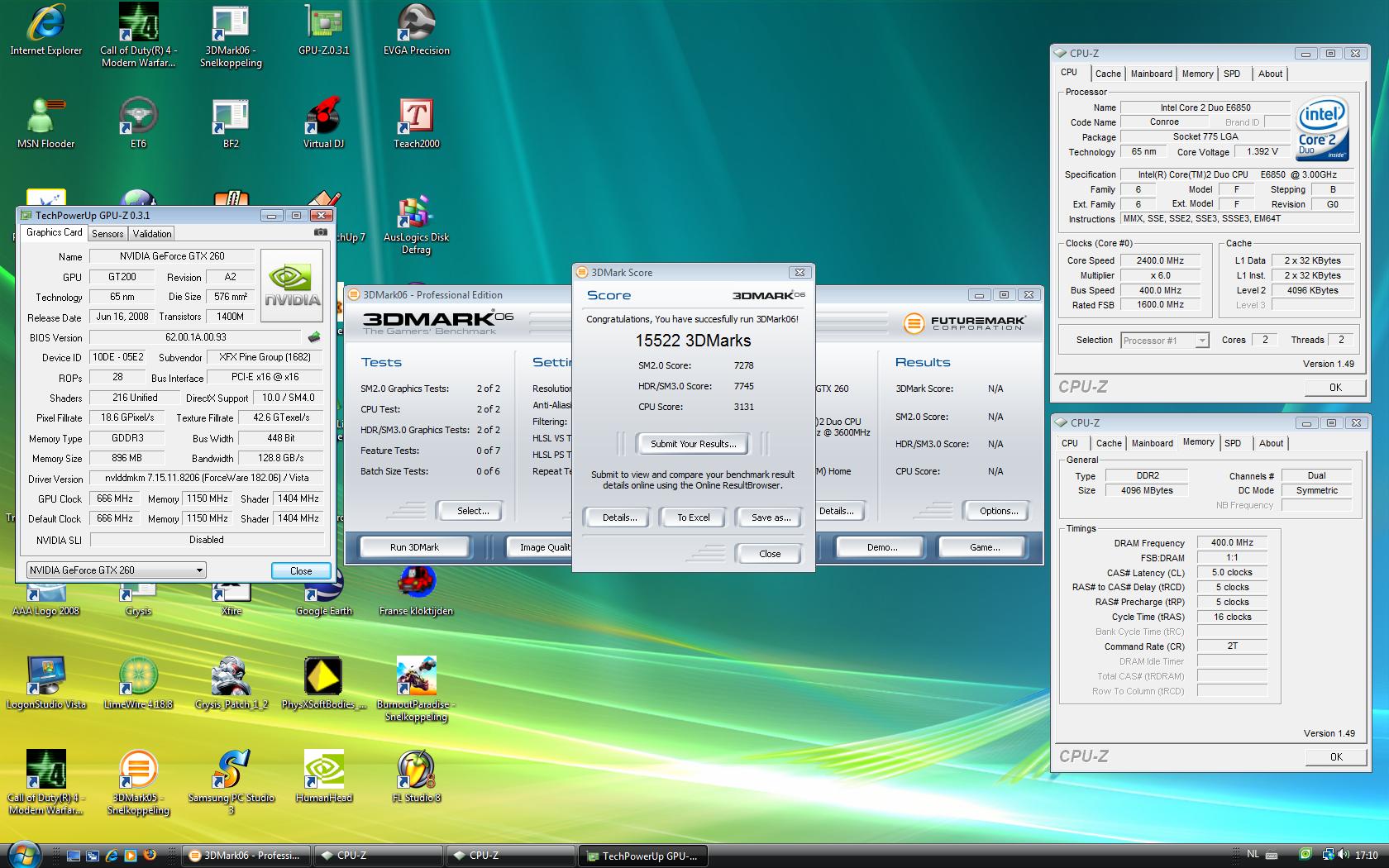This screenshot has height=868, width=1389.
Task: Click Image Quality button in 3DMark06
Action: (540, 547)
